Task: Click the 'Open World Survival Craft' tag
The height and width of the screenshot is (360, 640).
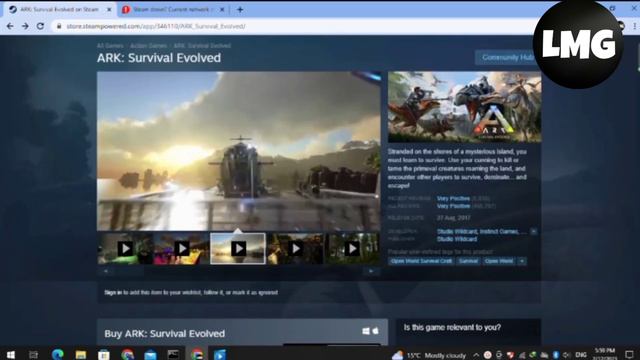Action: tap(421, 261)
